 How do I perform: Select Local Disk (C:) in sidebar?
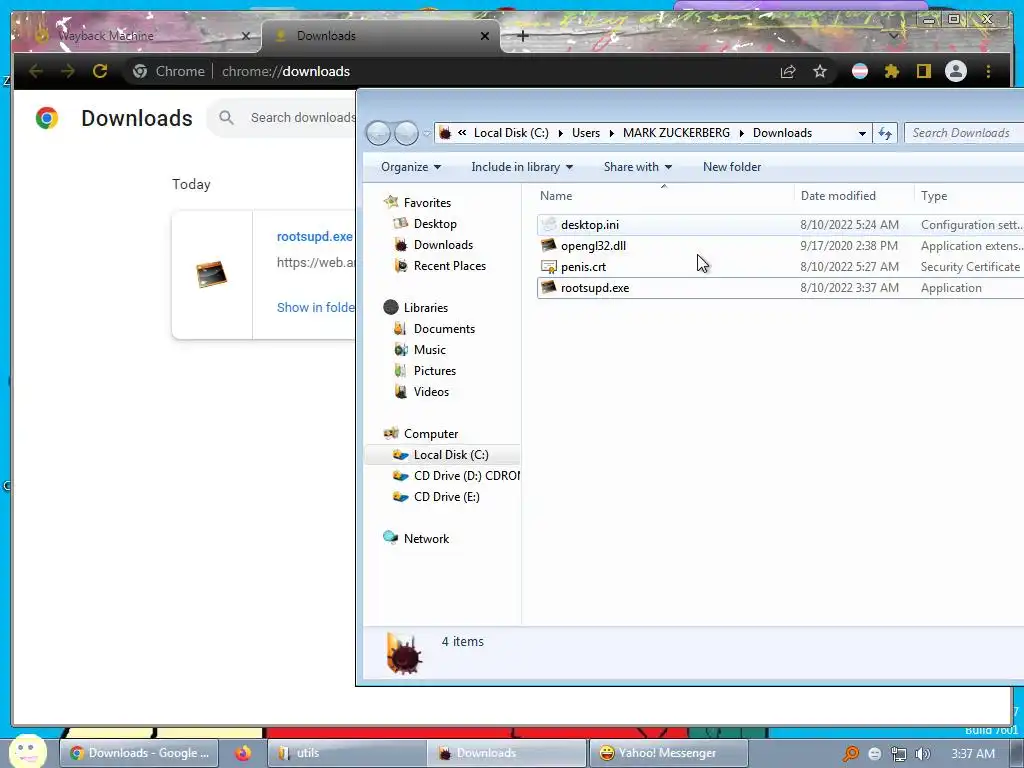[x=443, y=455]
